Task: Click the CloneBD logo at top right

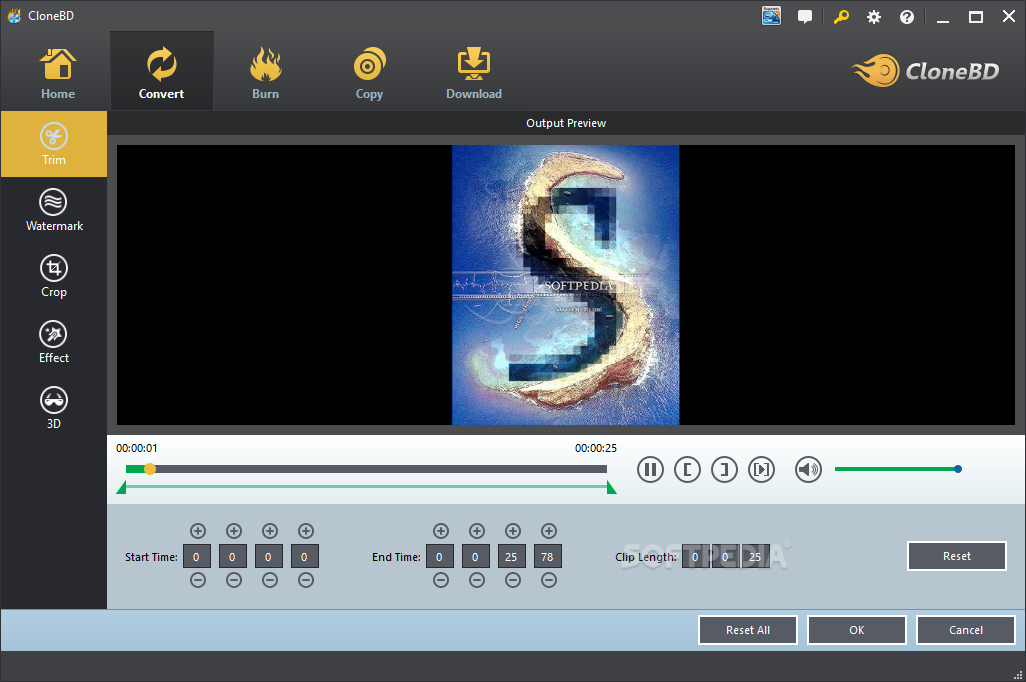Action: (925, 71)
